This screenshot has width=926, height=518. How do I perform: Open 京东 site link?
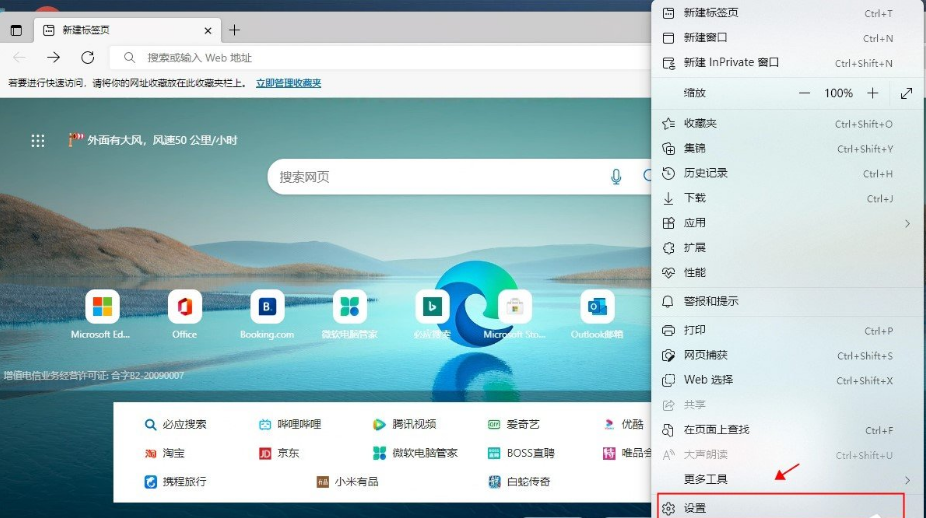[x=279, y=453]
